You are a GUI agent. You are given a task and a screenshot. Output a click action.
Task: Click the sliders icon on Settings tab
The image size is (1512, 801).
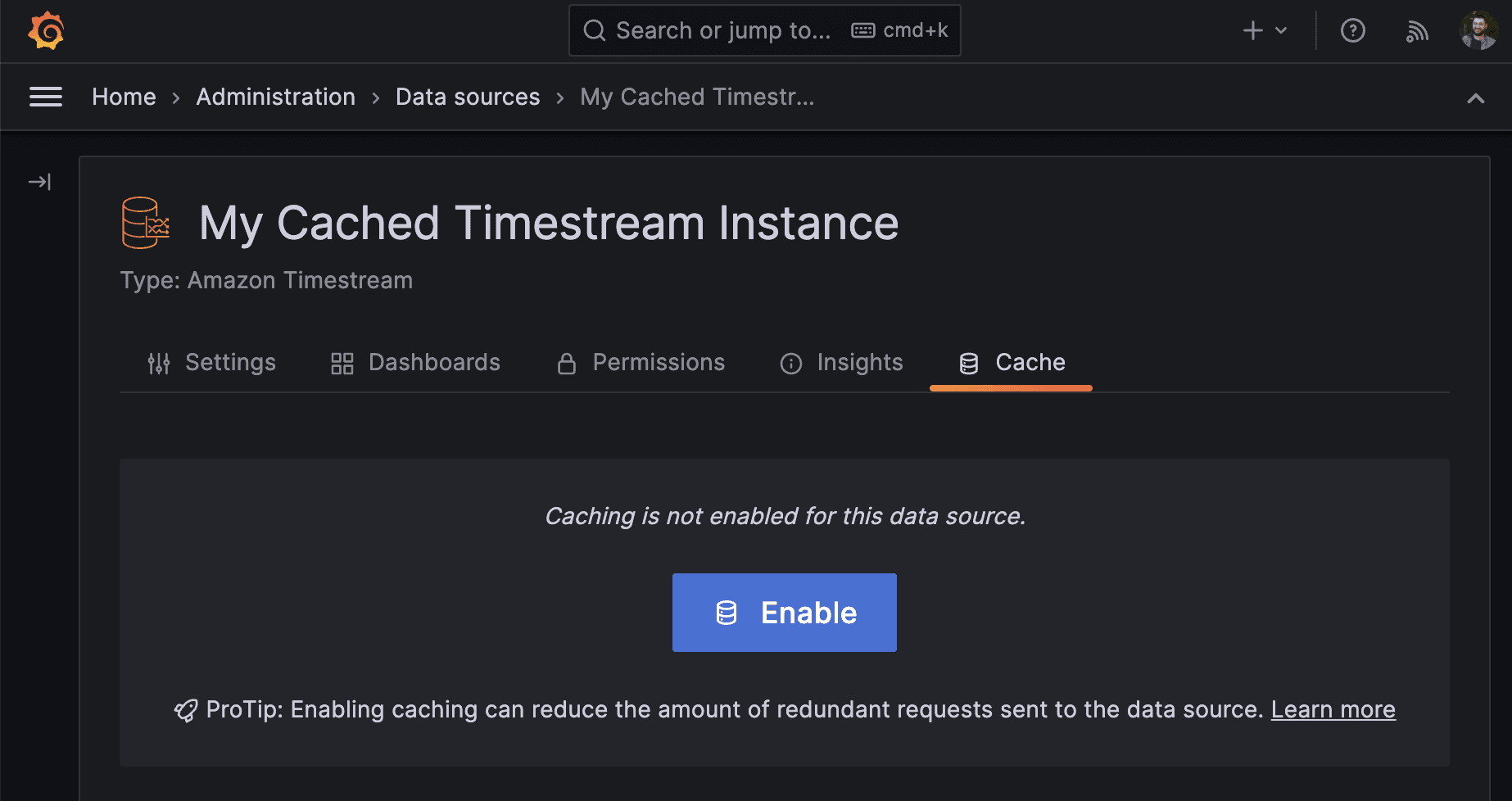point(158,363)
